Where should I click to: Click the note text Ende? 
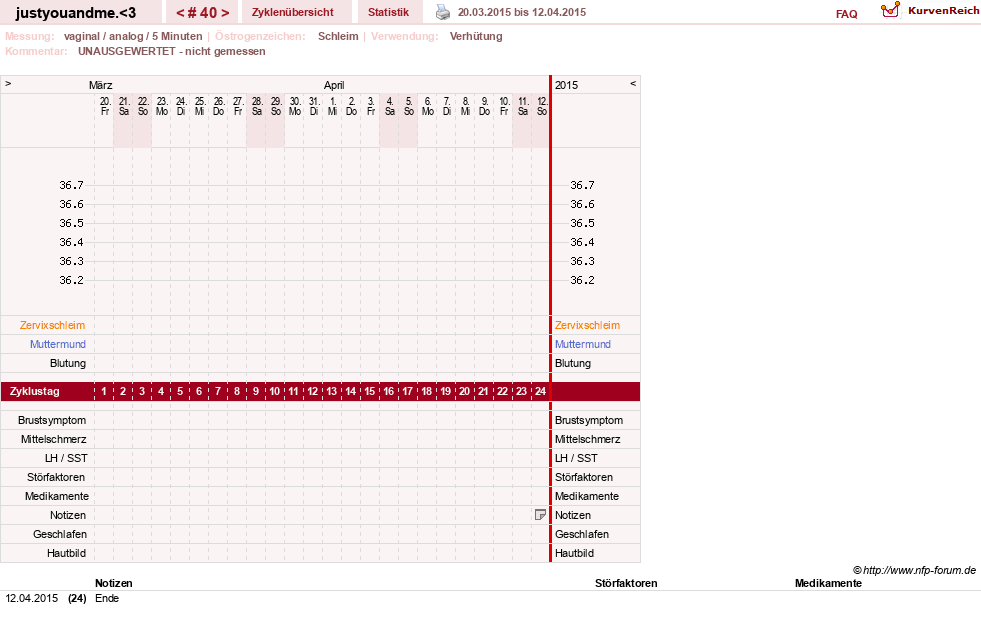pyautogui.click(x=107, y=598)
